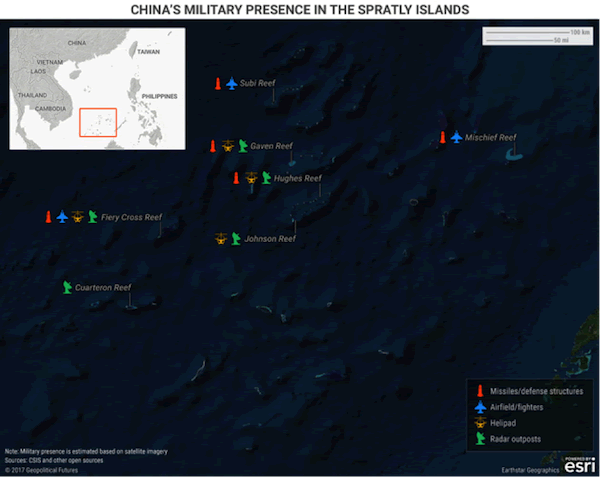Click the red missile icon at Fiery Cross Reef

pyautogui.click(x=47, y=217)
